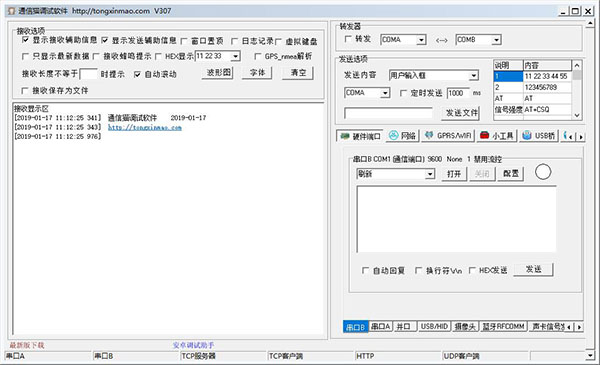Image resolution: width=600 pixels, height=365 pixels.
Task: Select the 串口A bottom tab
Action: click(381, 326)
